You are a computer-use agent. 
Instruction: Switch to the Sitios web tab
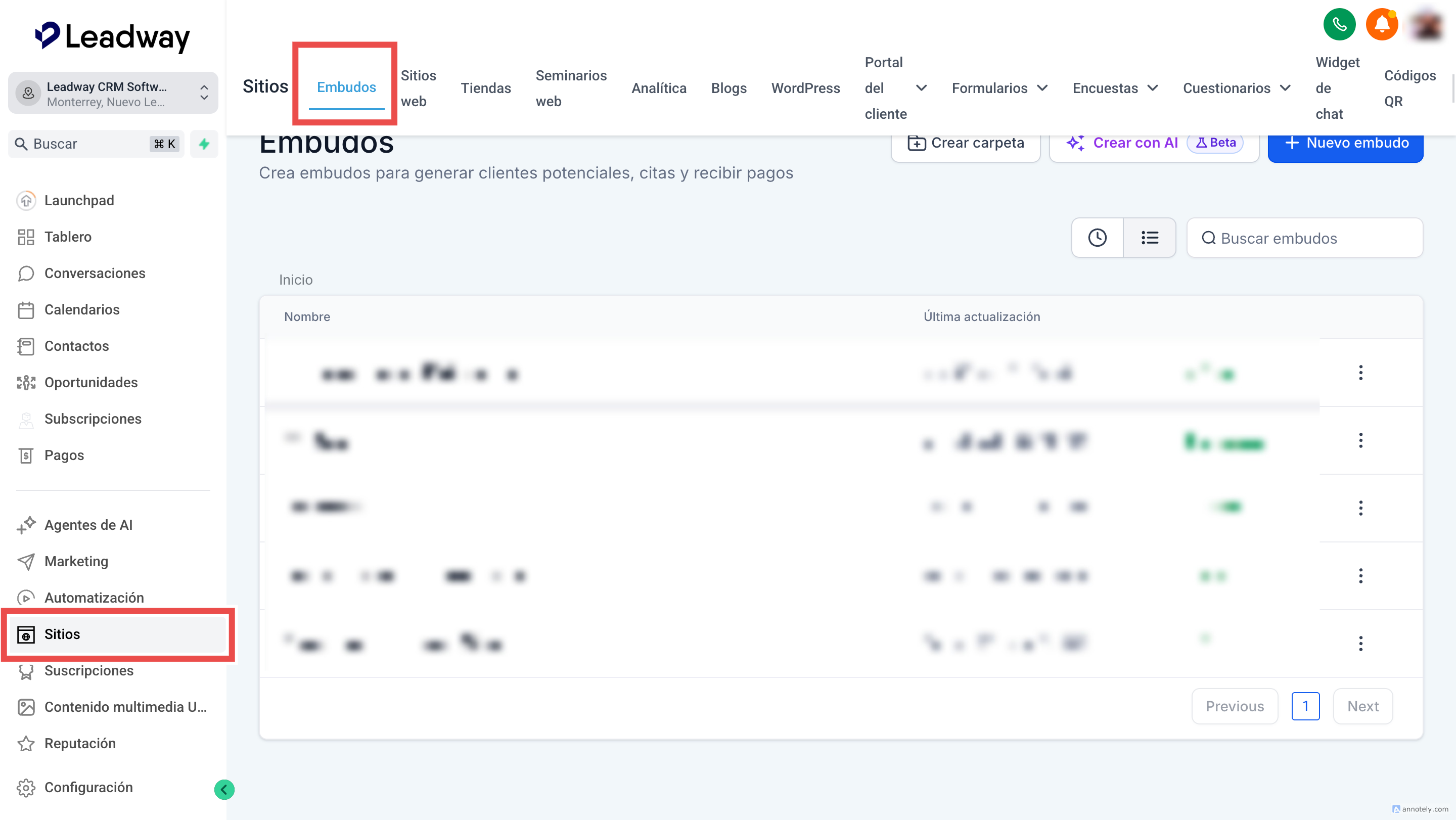tap(418, 88)
